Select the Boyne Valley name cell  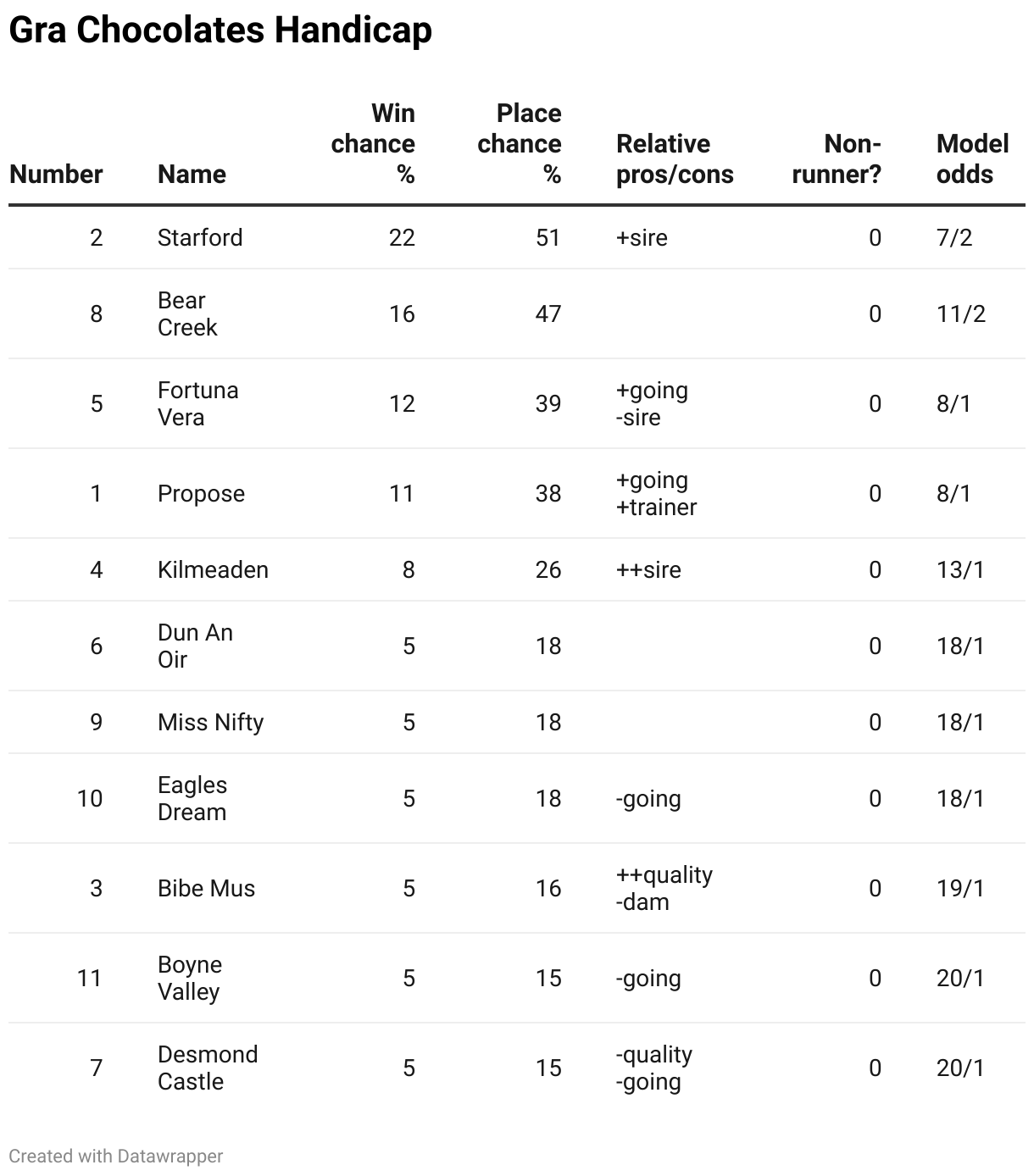[190, 979]
